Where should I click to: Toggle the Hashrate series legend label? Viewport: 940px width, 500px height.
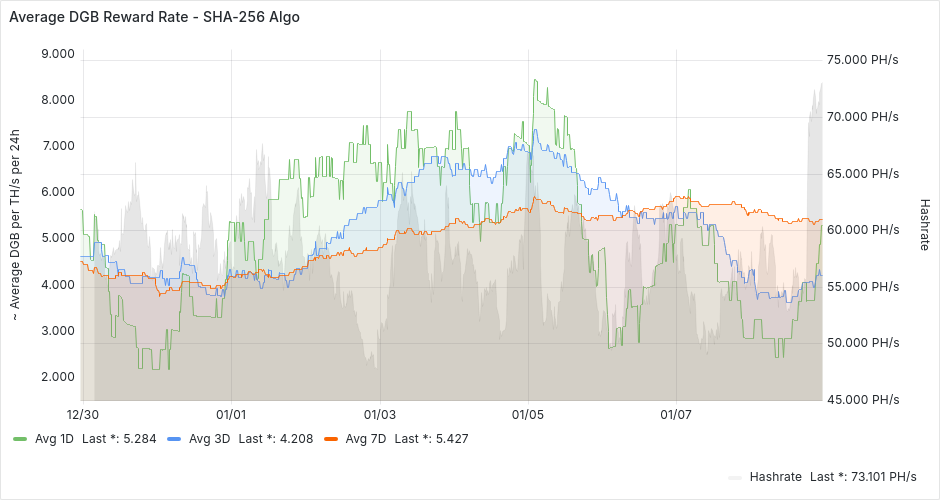775,477
